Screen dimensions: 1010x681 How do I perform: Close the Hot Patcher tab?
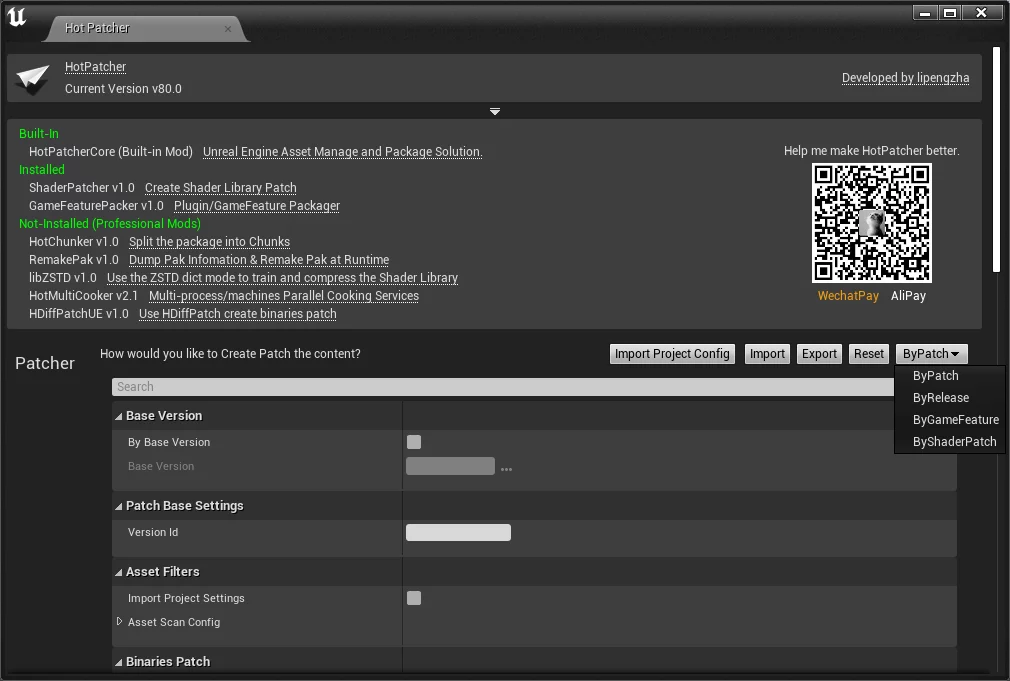[228, 29]
